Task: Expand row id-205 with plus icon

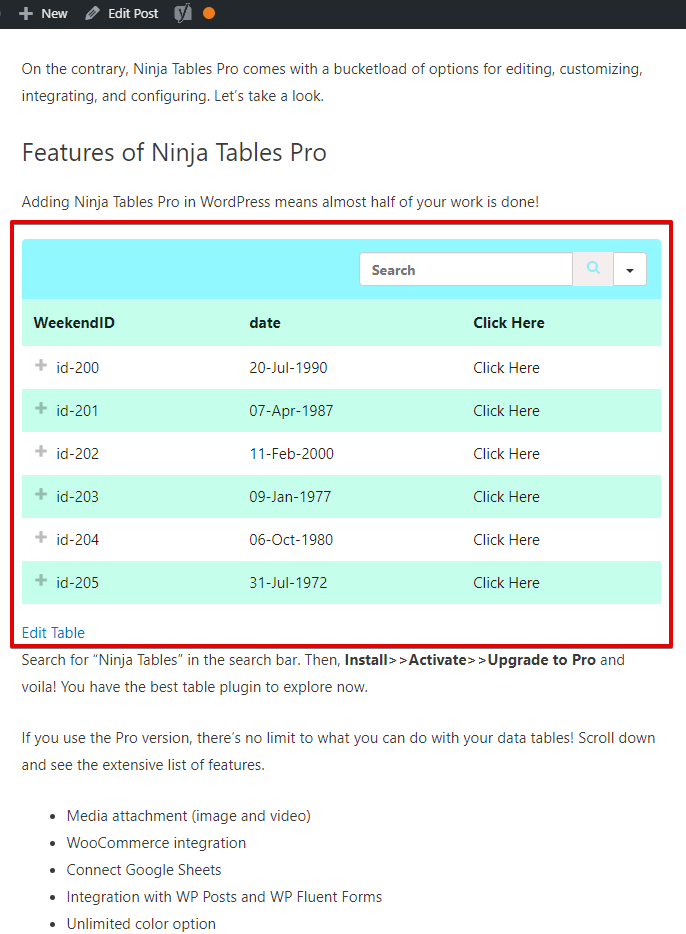Action: point(40,580)
